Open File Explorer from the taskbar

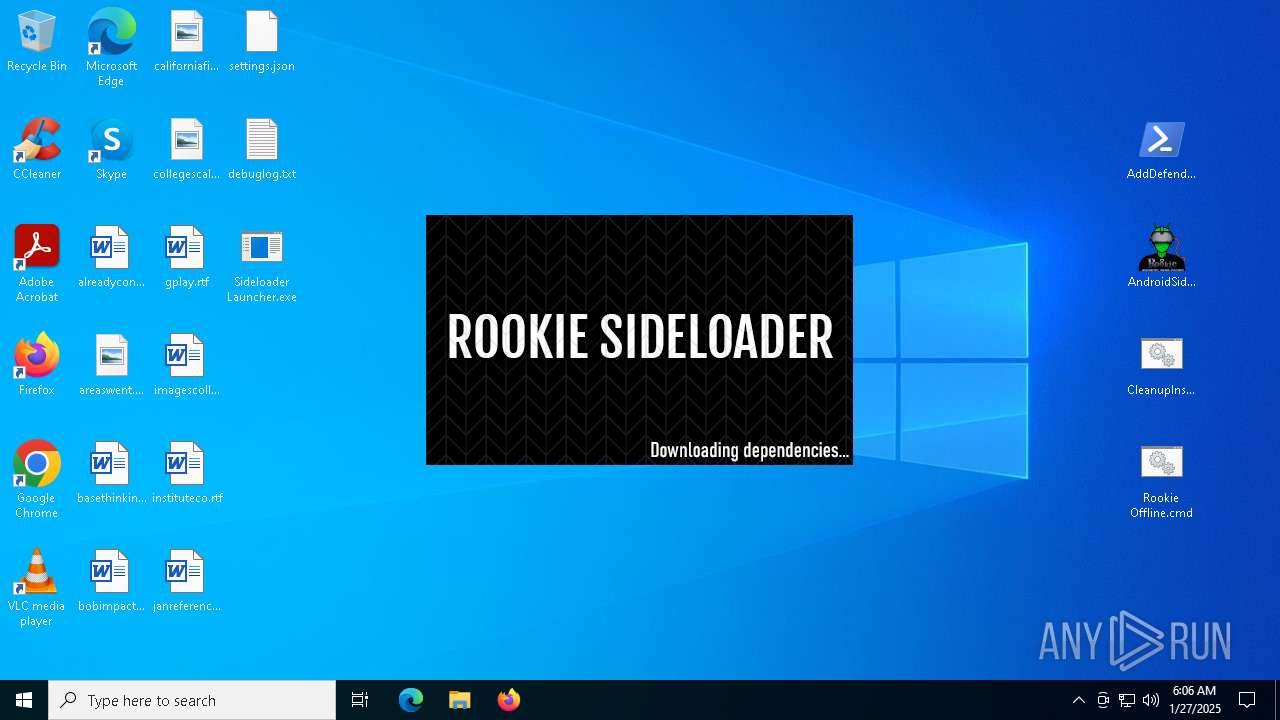[459, 700]
